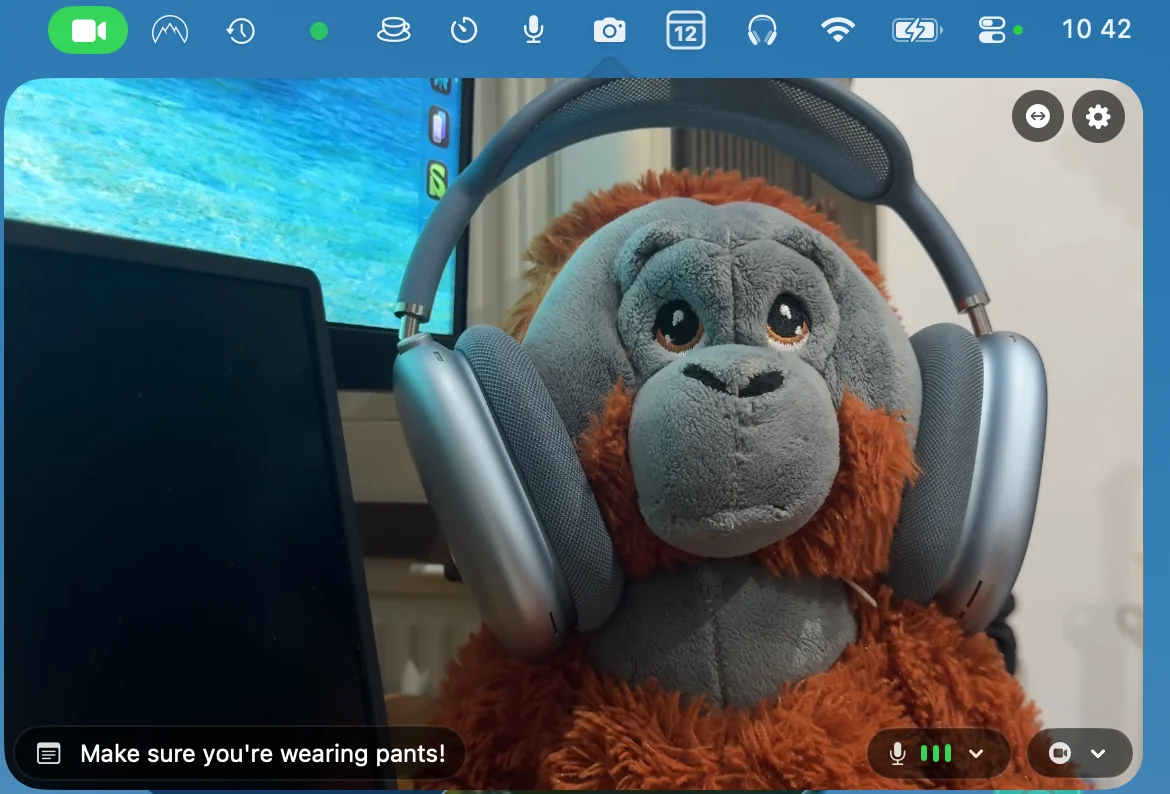1170x794 pixels.
Task: Click the camera menu bar icon
Action: tap(610, 31)
